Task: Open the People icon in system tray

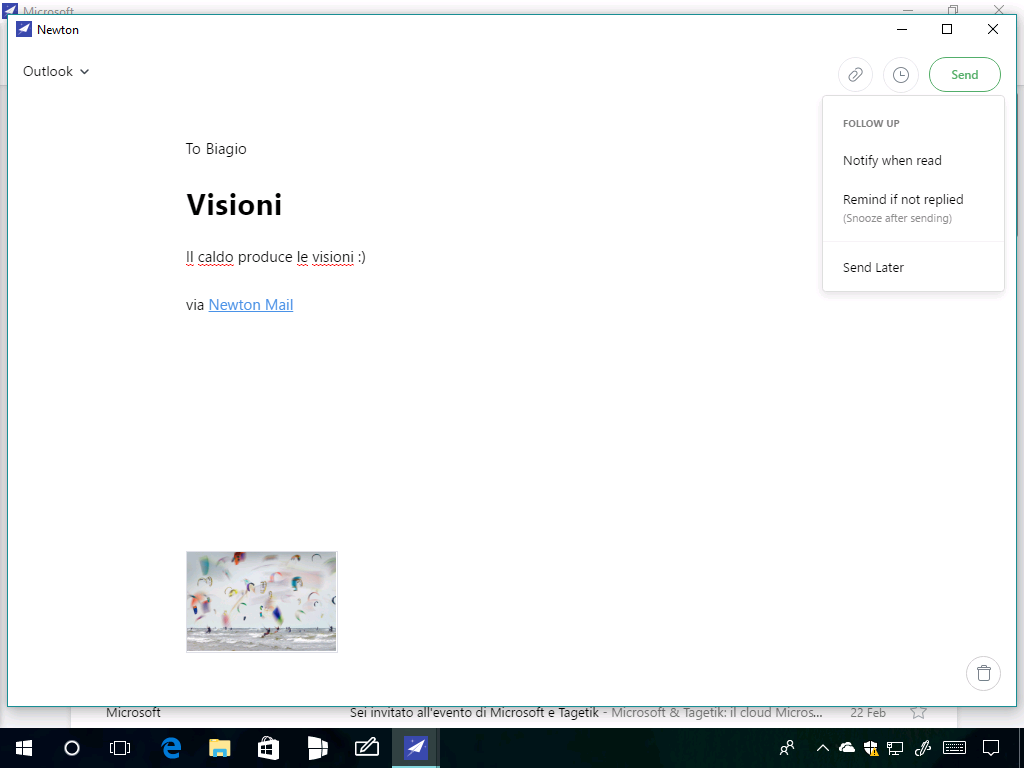Action: pos(787,748)
